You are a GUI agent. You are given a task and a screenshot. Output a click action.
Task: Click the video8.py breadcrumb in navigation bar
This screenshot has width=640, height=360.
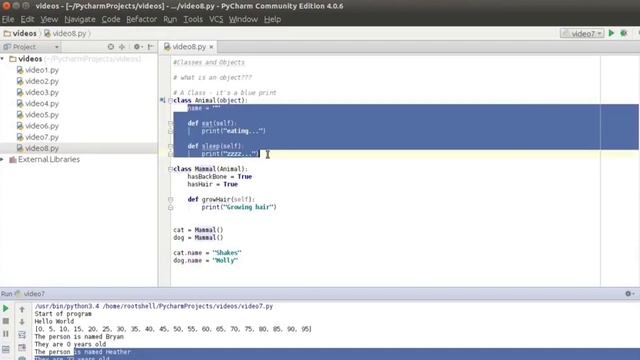pyautogui.click(x=65, y=33)
